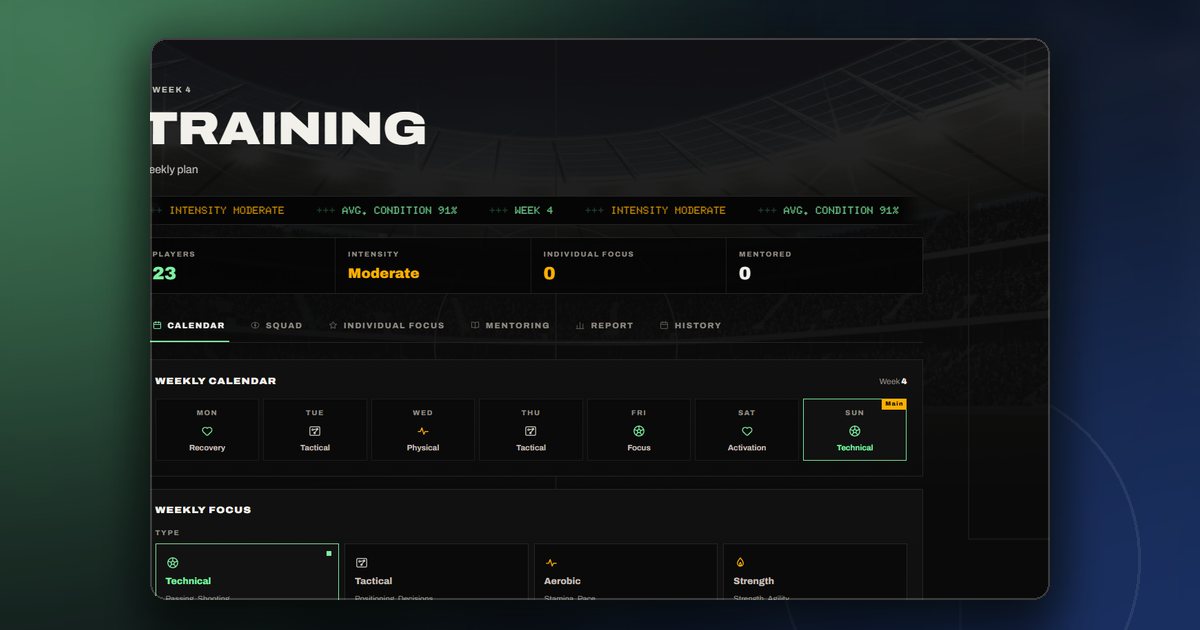Click the Main badge on Sunday

tap(894, 404)
